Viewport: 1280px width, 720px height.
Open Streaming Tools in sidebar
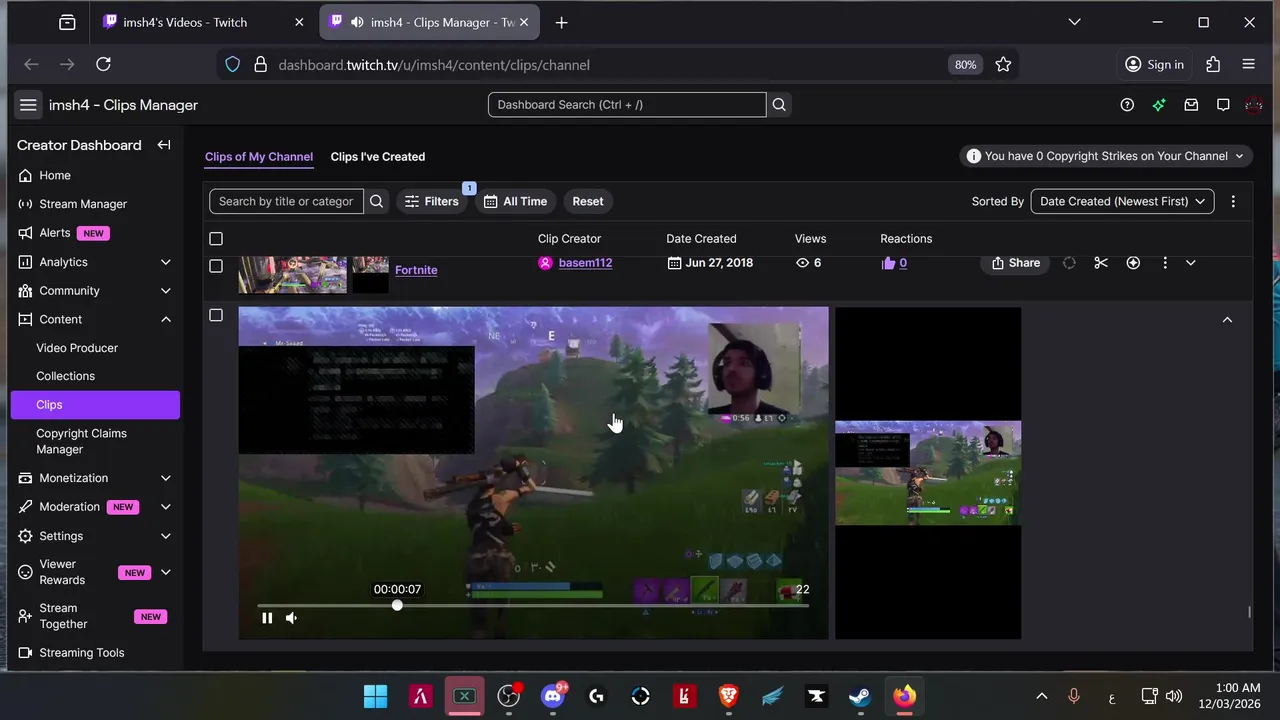coord(82,653)
